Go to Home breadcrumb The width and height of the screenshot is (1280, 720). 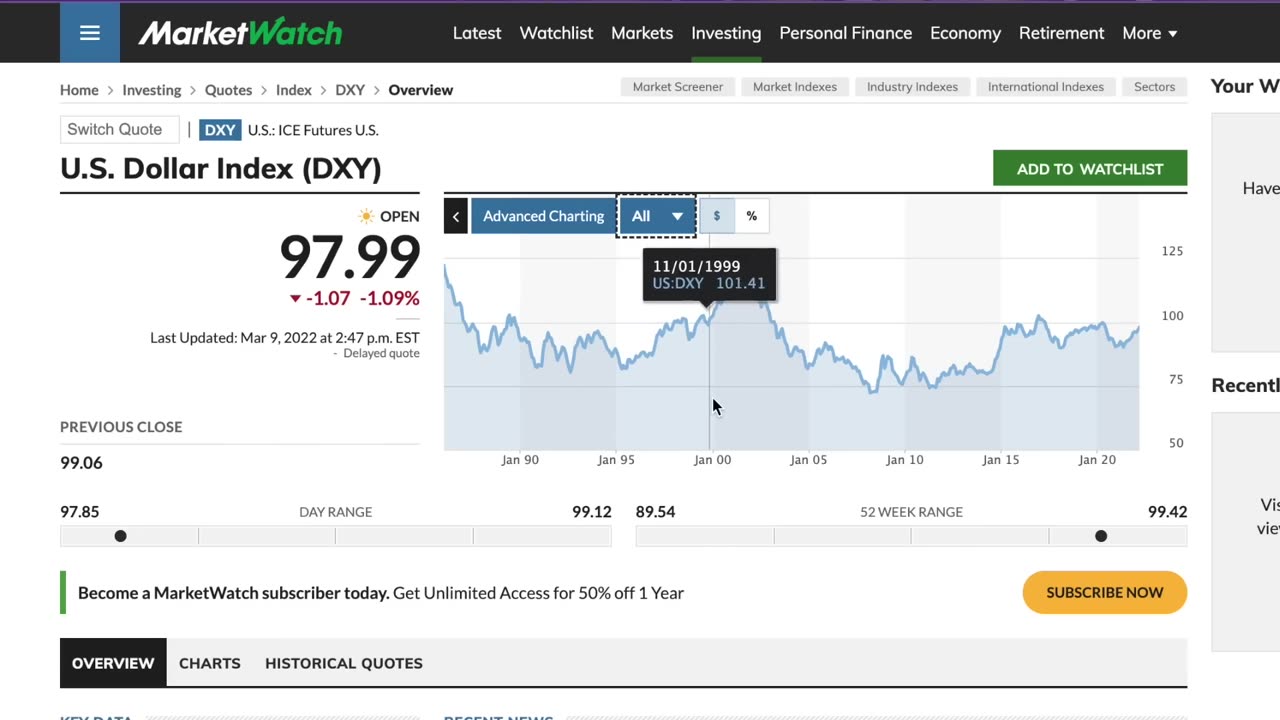pyautogui.click(x=79, y=90)
